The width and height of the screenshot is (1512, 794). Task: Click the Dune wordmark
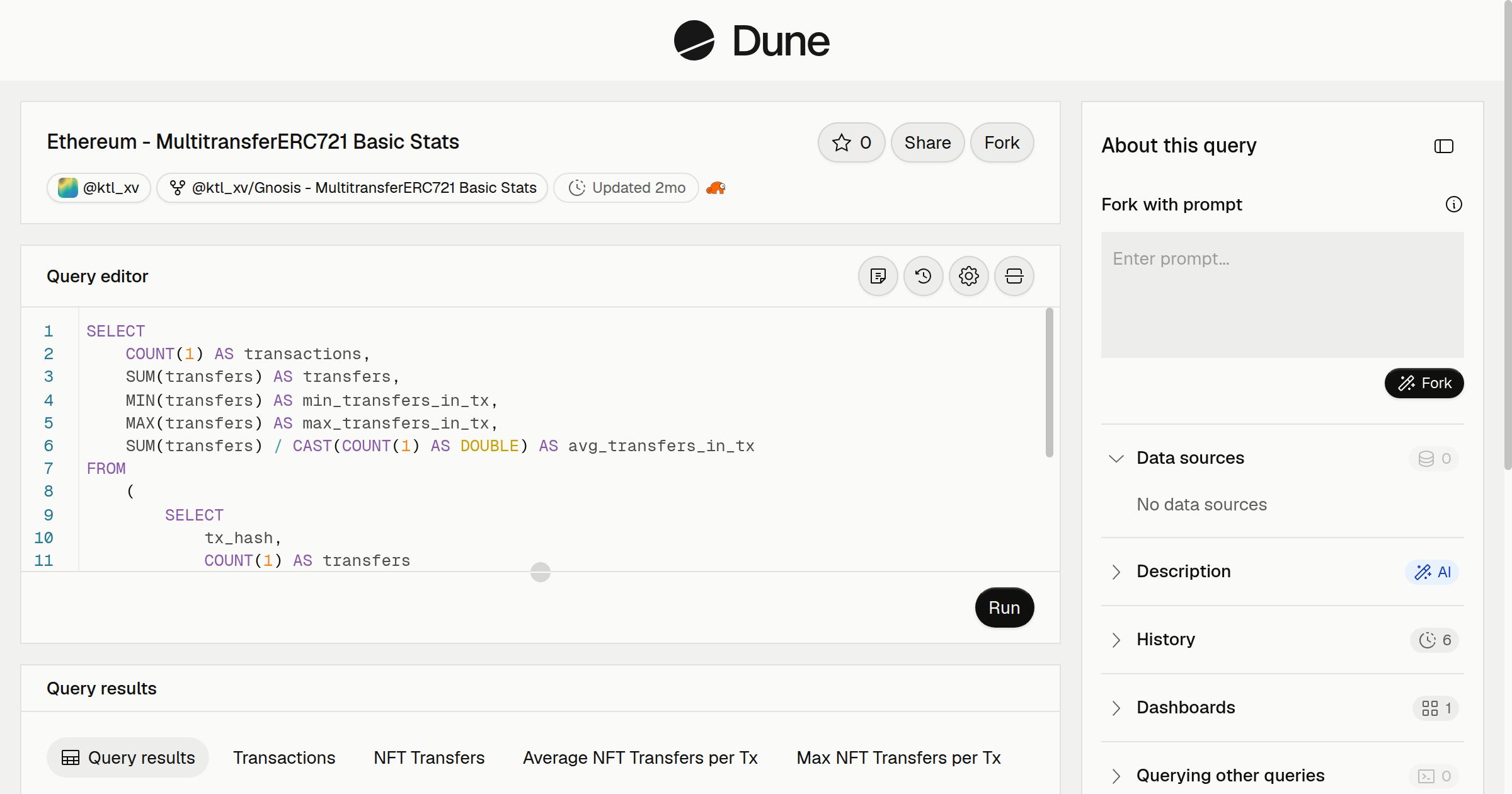click(x=781, y=41)
